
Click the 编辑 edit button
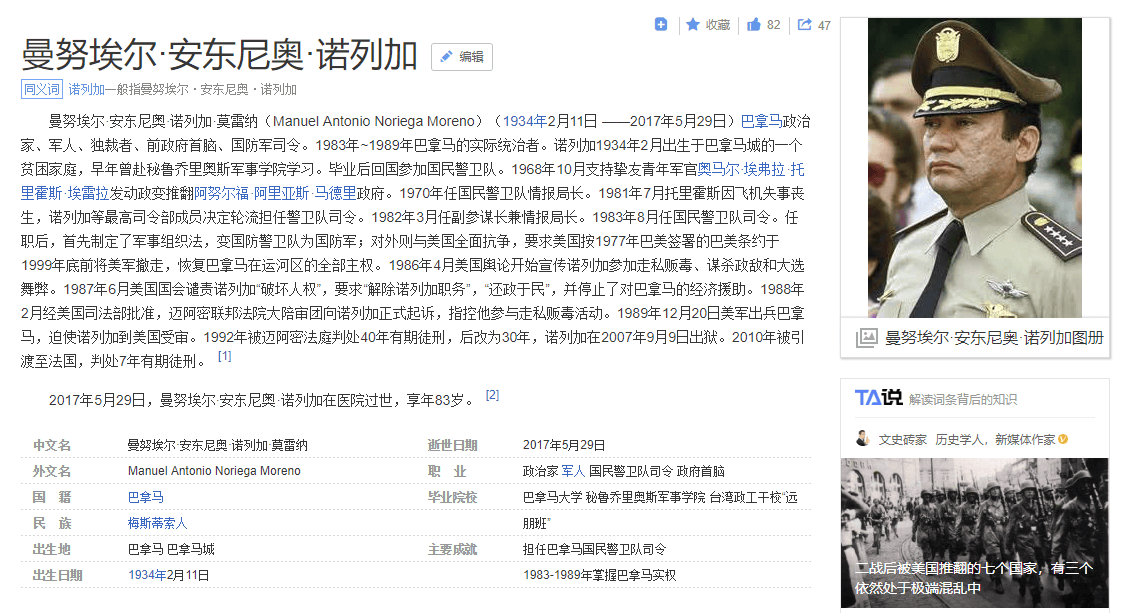click(462, 57)
